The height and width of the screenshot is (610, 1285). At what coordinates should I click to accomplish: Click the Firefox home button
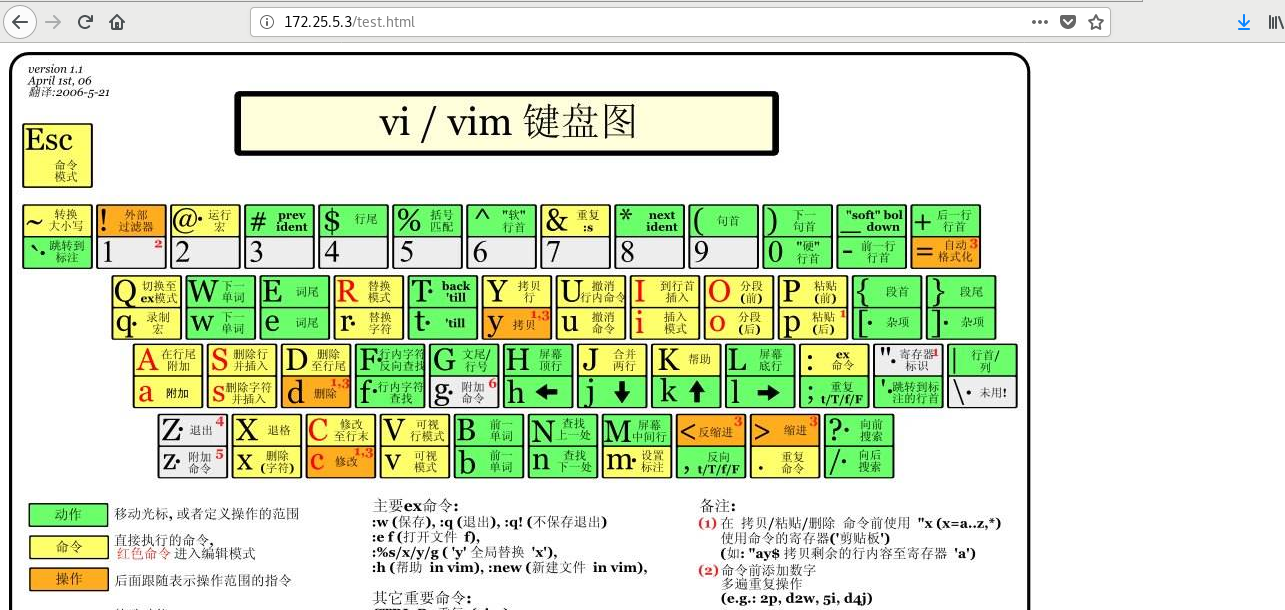pyautogui.click(x=117, y=21)
